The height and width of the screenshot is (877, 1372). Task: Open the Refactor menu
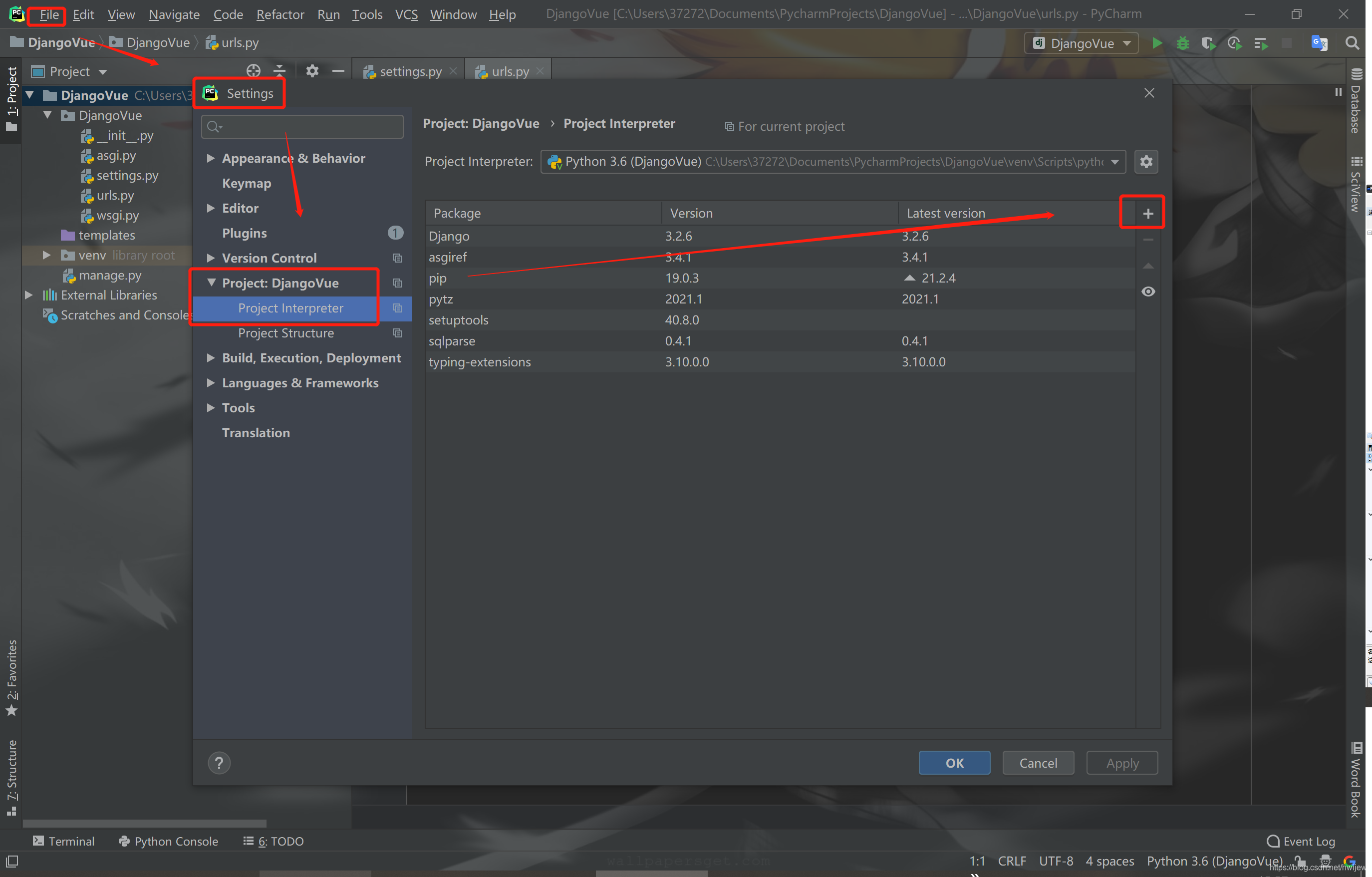pyautogui.click(x=280, y=15)
